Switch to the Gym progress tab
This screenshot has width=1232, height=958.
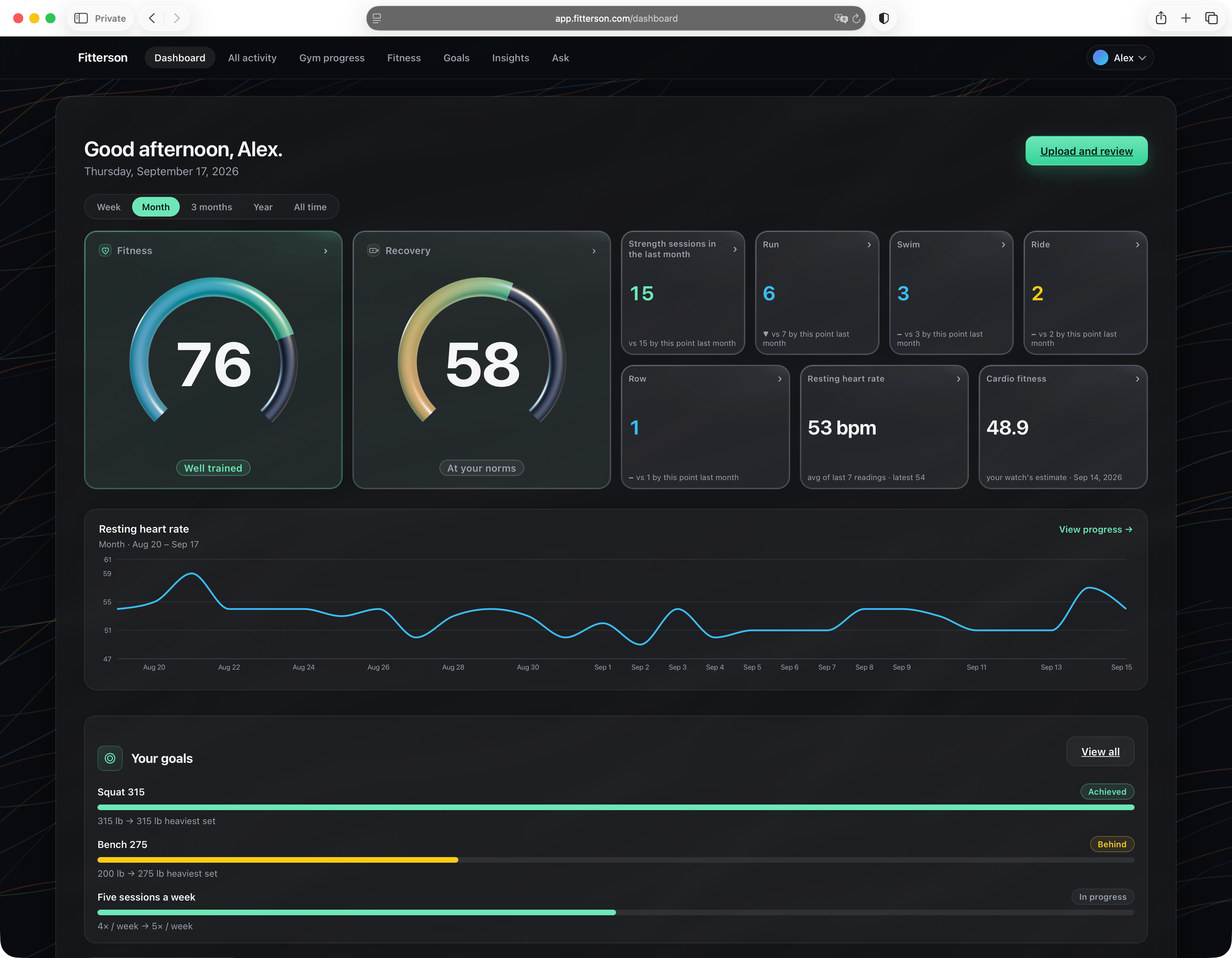pyautogui.click(x=332, y=57)
